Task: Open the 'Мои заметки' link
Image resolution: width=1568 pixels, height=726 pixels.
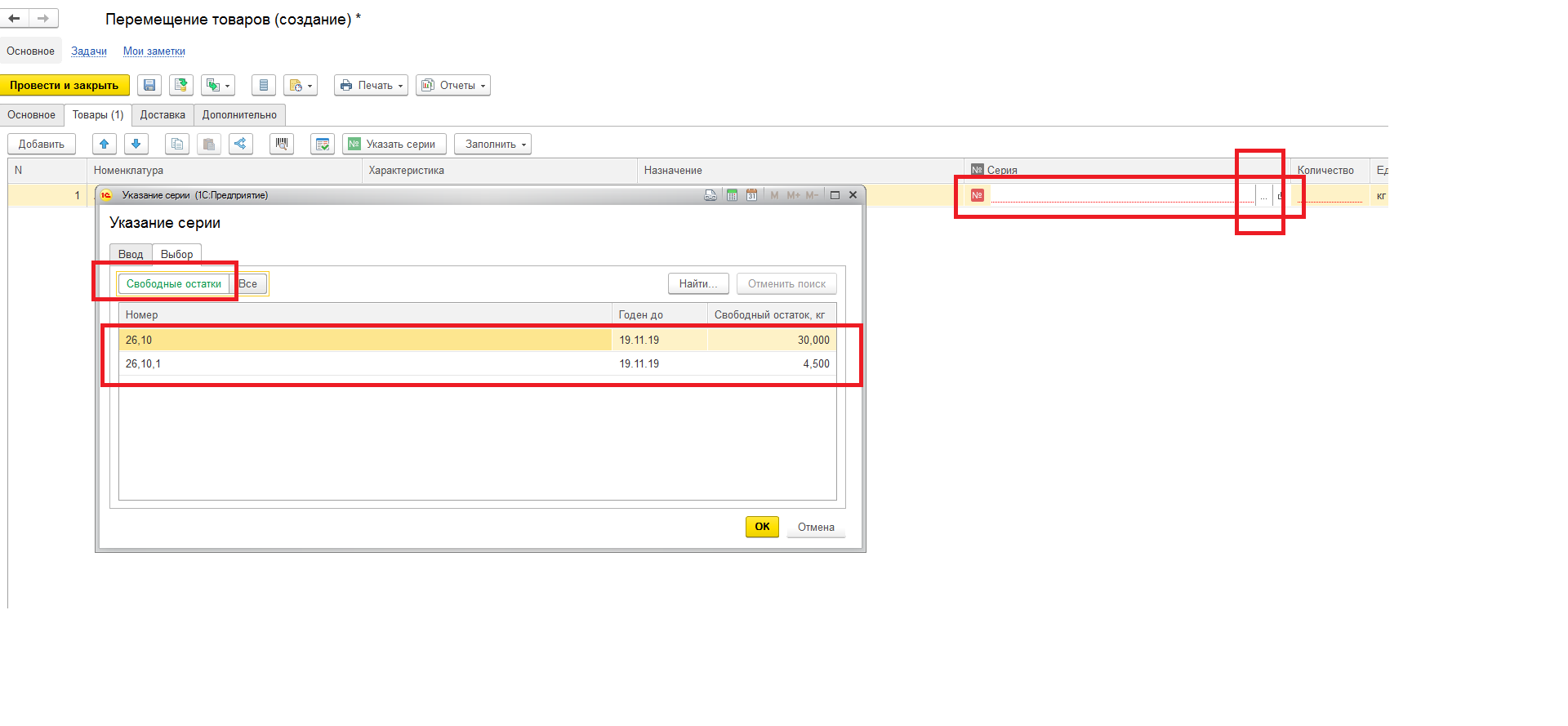Action: (154, 51)
